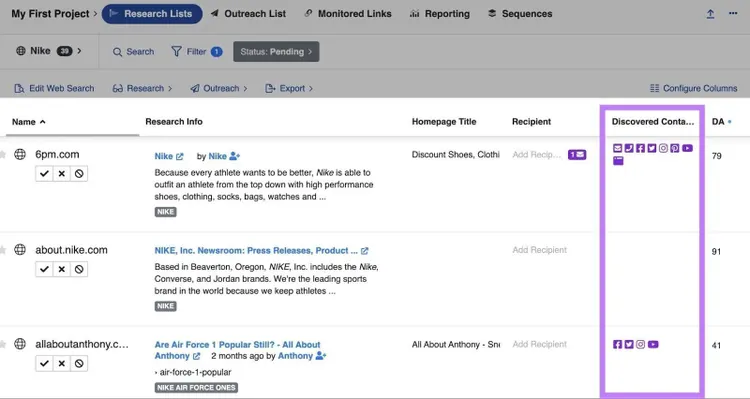Viewport: 750px width, 399px height.
Task: Open Facebook icon for allaboutanthony row
Action: 618,344
